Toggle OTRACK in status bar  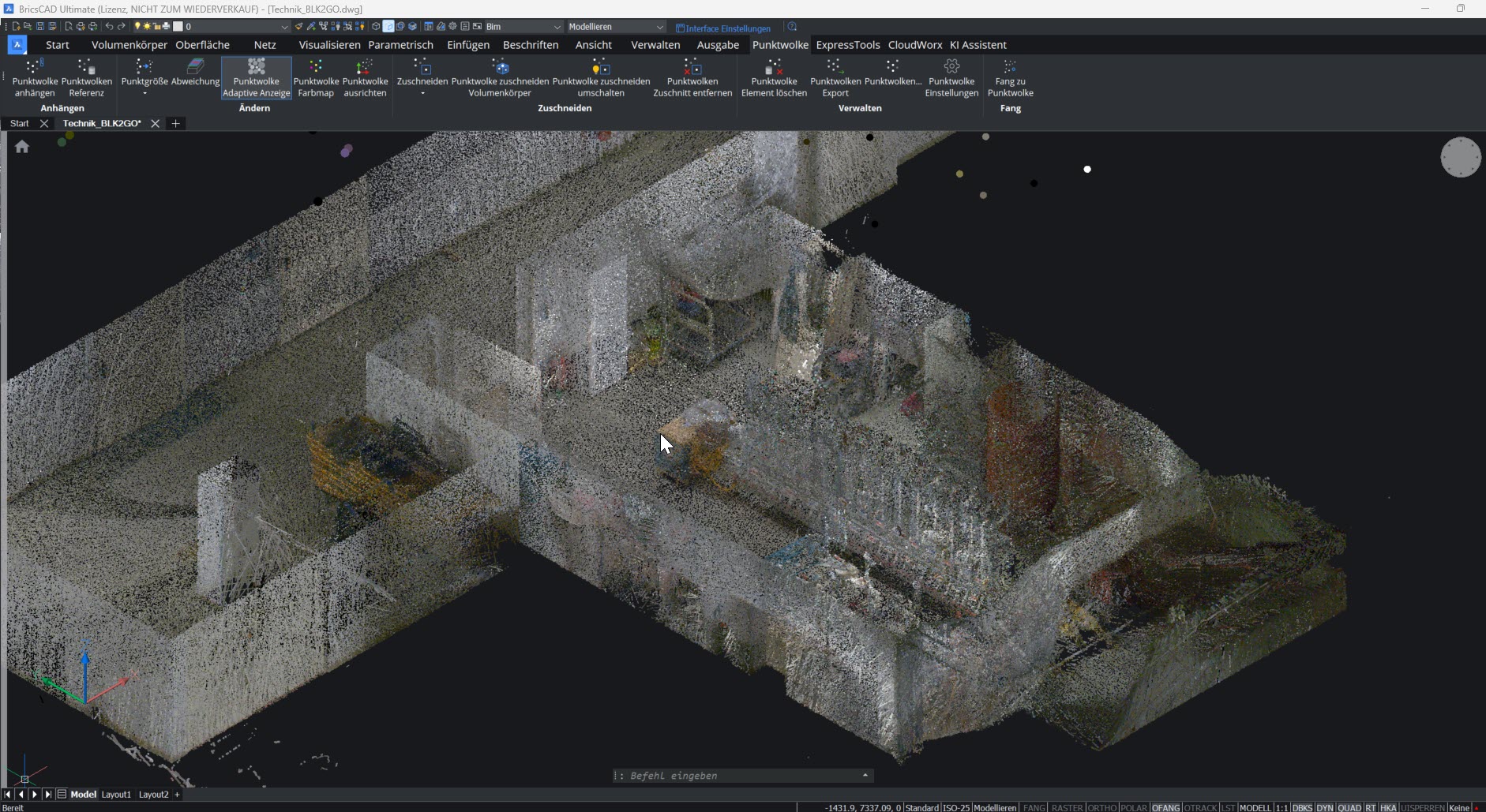coord(1200,807)
